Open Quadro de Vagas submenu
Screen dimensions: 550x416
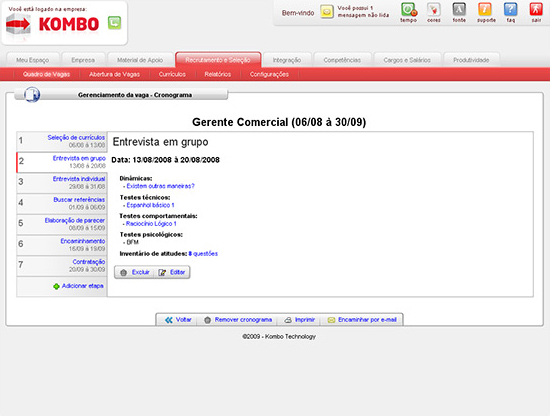click(x=46, y=74)
